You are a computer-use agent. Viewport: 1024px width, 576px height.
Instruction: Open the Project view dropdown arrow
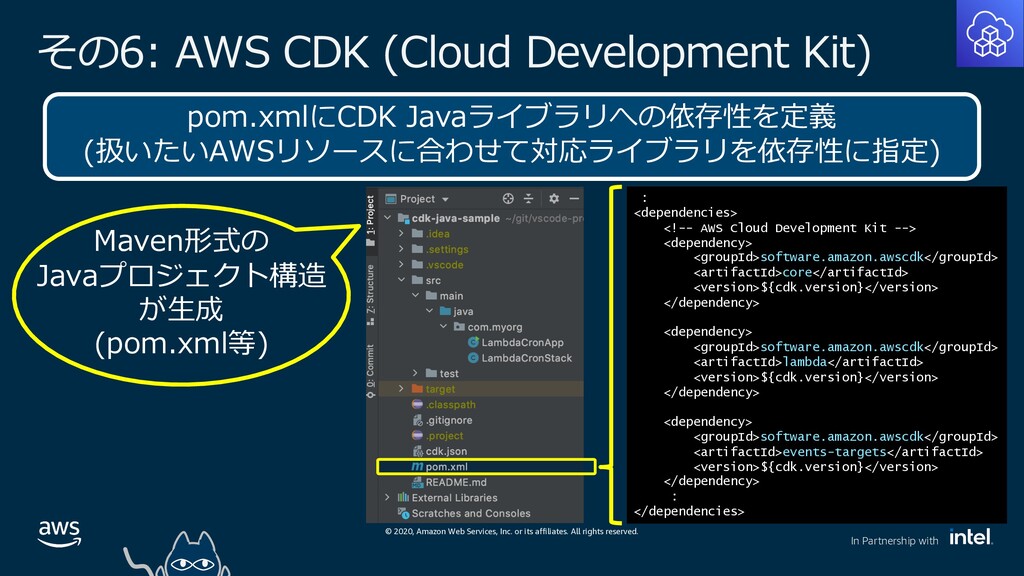point(445,199)
